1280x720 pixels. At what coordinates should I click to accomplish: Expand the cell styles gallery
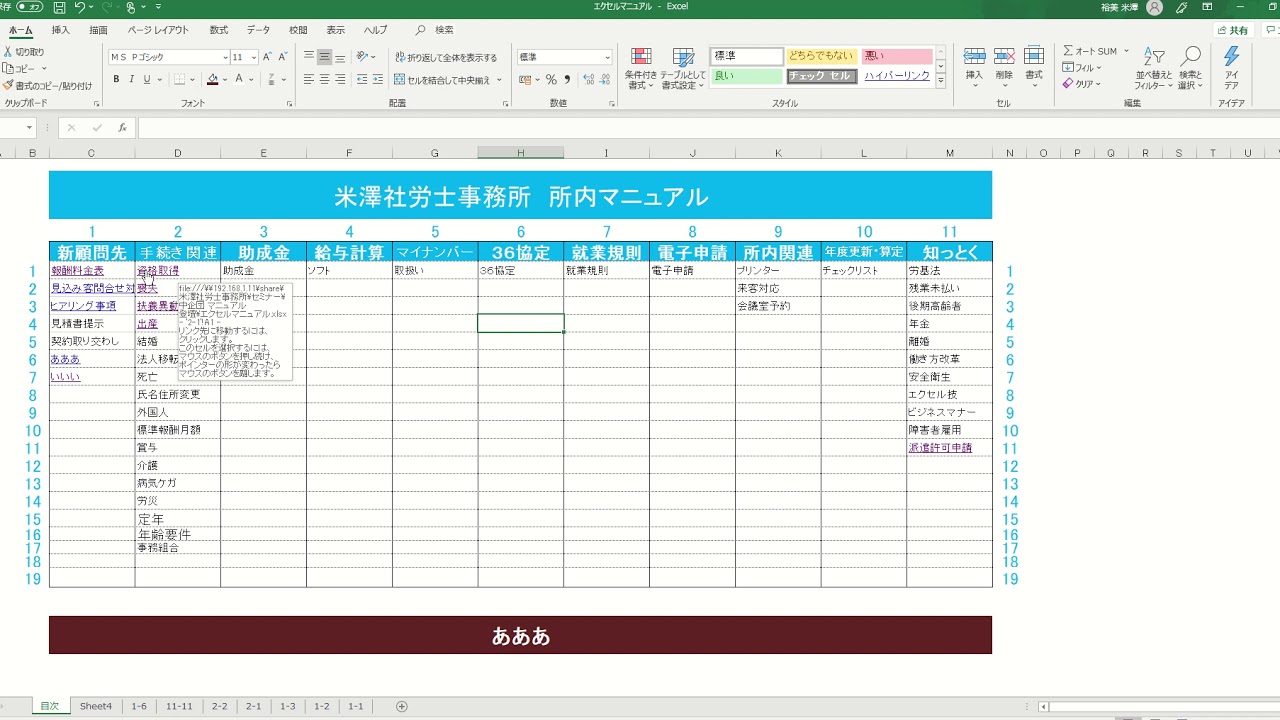pyautogui.click(x=941, y=83)
